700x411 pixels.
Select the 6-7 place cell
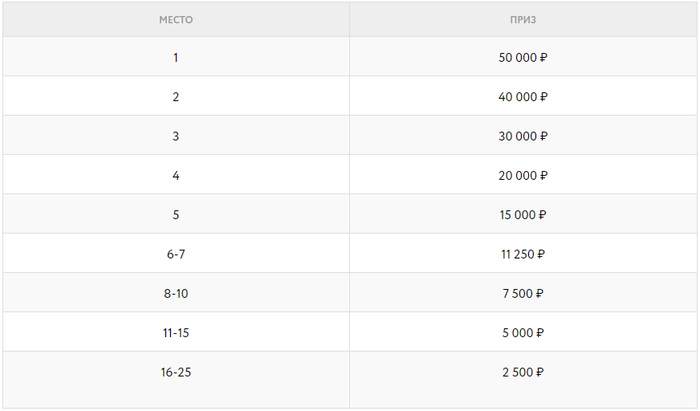pyautogui.click(x=176, y=254)
